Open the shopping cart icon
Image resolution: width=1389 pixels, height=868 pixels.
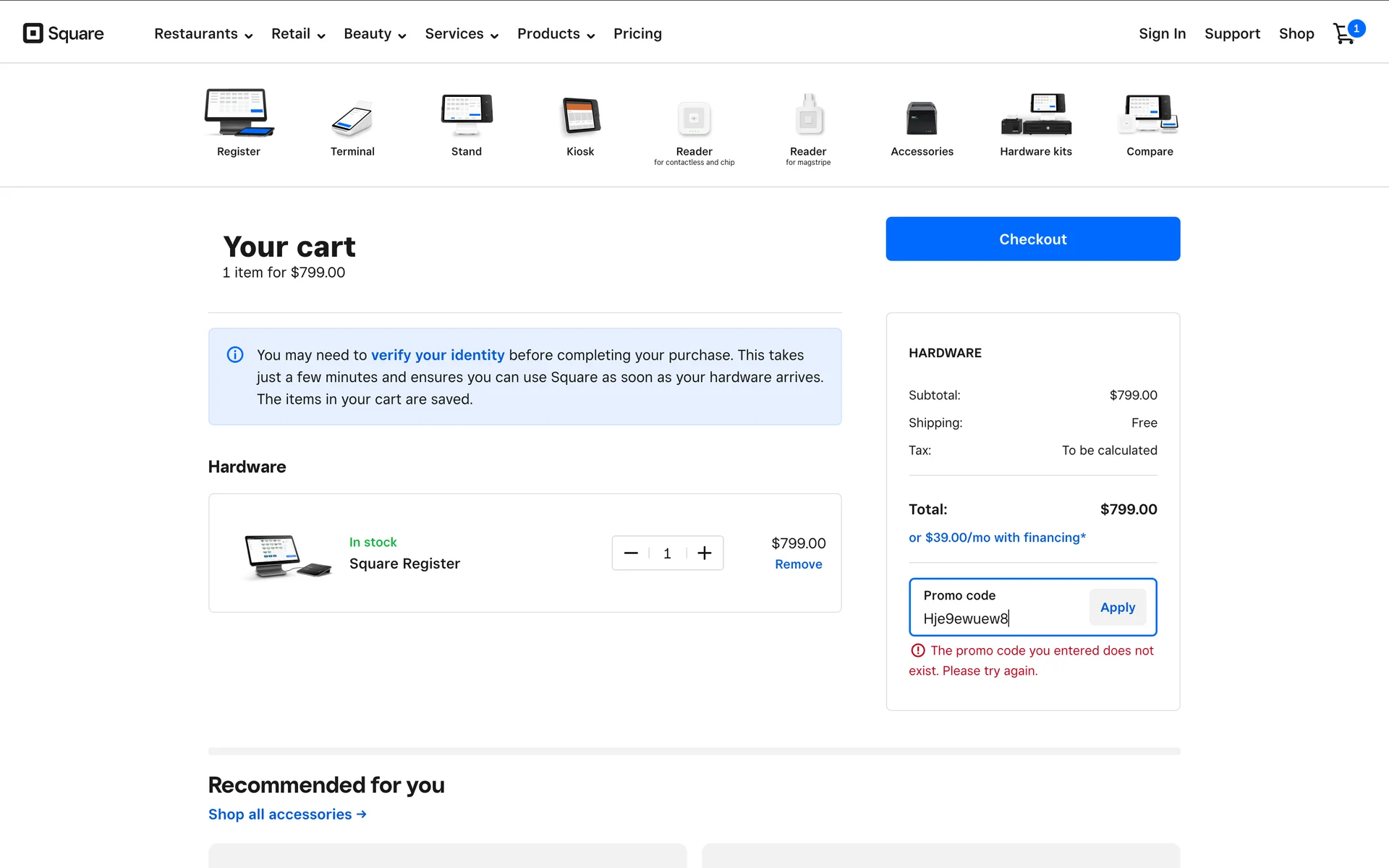click(x=1346, y=33)
